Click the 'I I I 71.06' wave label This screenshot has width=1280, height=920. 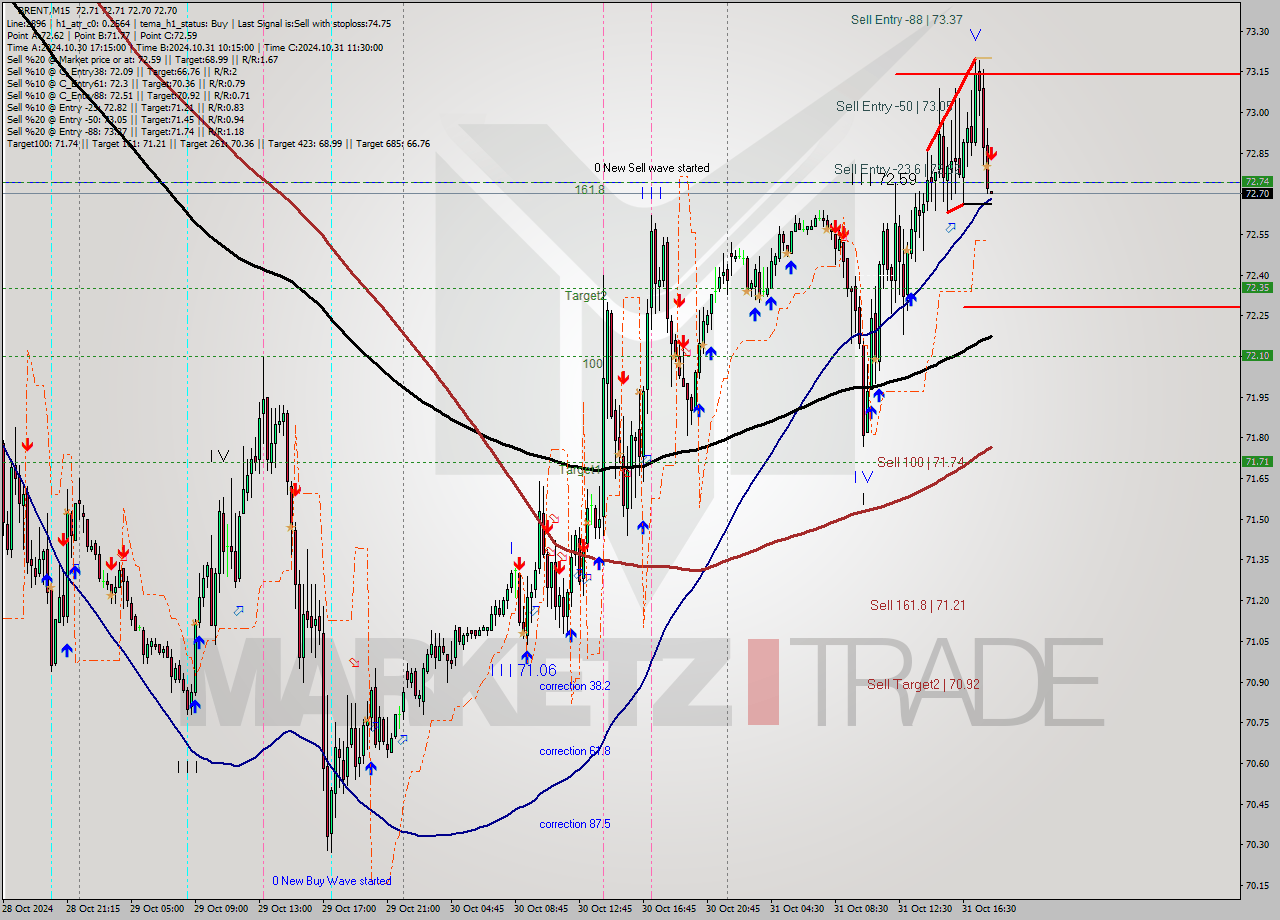click(x=523, y=670)
